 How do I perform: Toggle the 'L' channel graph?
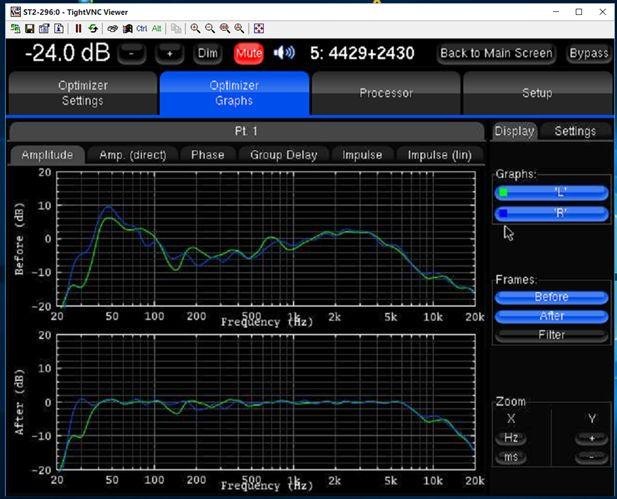point(551,193)
